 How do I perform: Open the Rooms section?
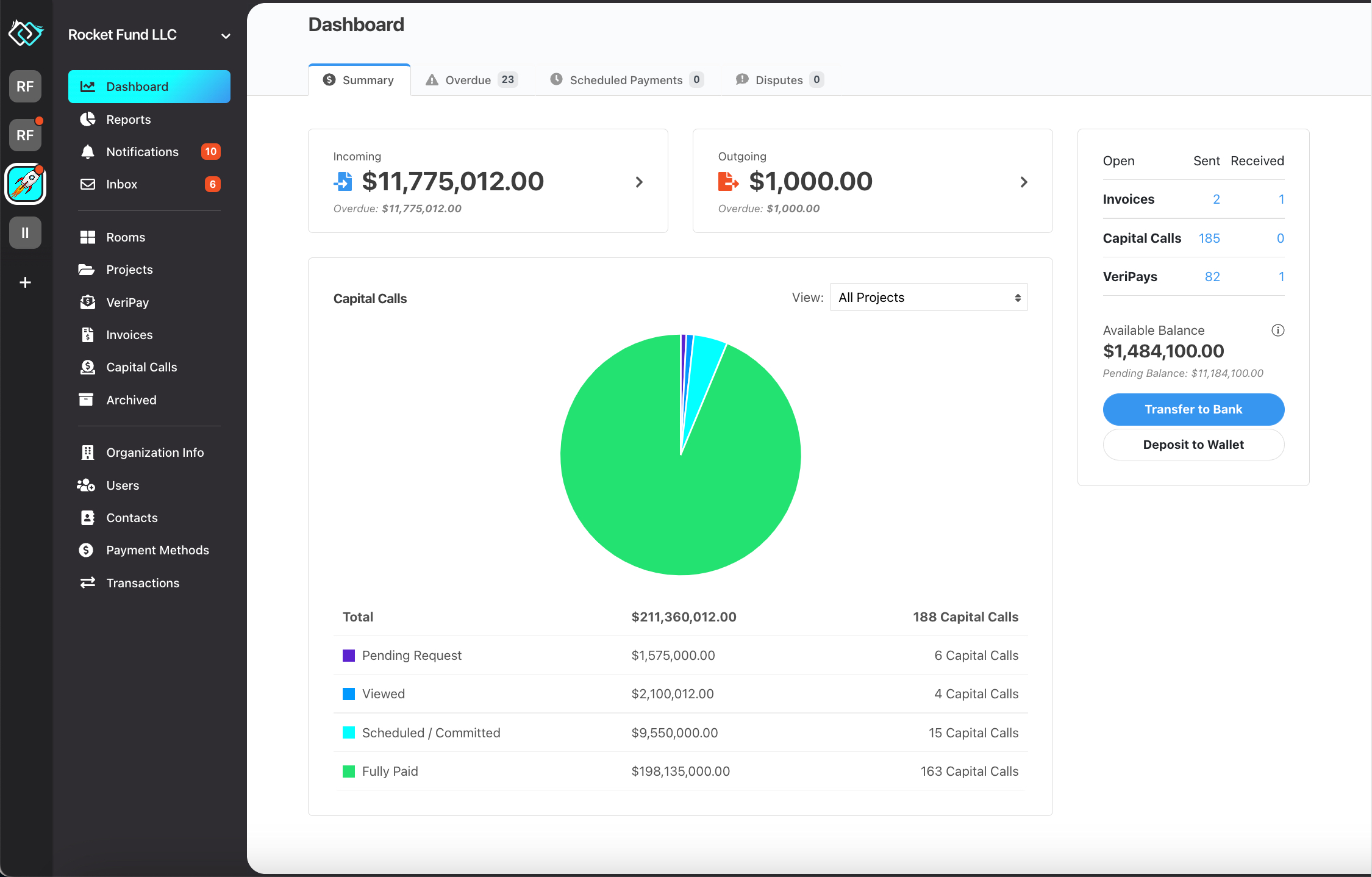126,237
